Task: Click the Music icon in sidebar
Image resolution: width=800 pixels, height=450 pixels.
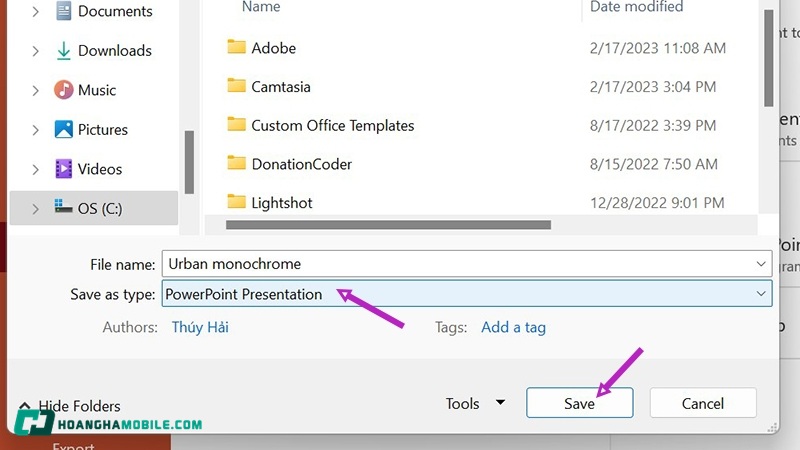Action: click(x=63, y=90)
